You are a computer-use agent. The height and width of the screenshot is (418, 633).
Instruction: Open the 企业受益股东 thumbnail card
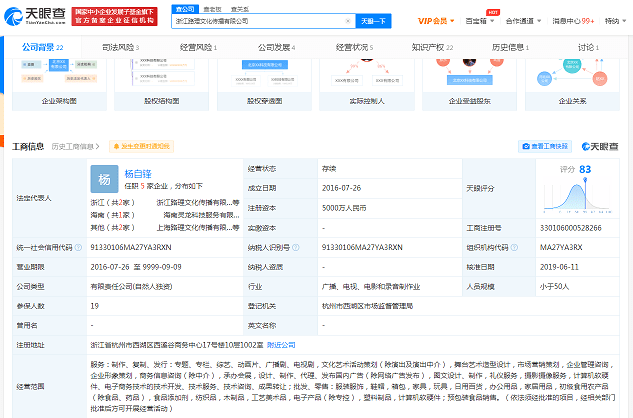(x=470, y=84)
